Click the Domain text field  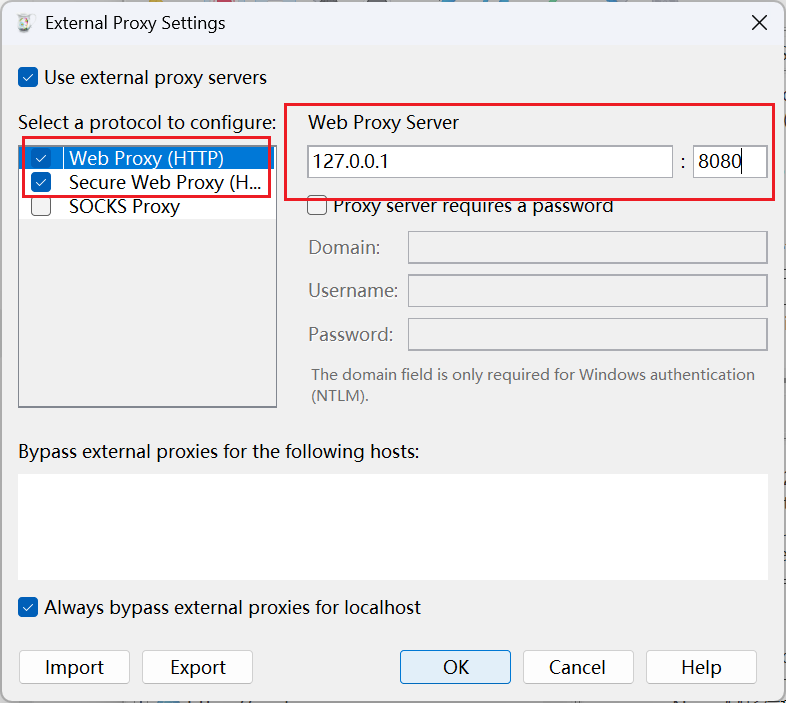587,247
